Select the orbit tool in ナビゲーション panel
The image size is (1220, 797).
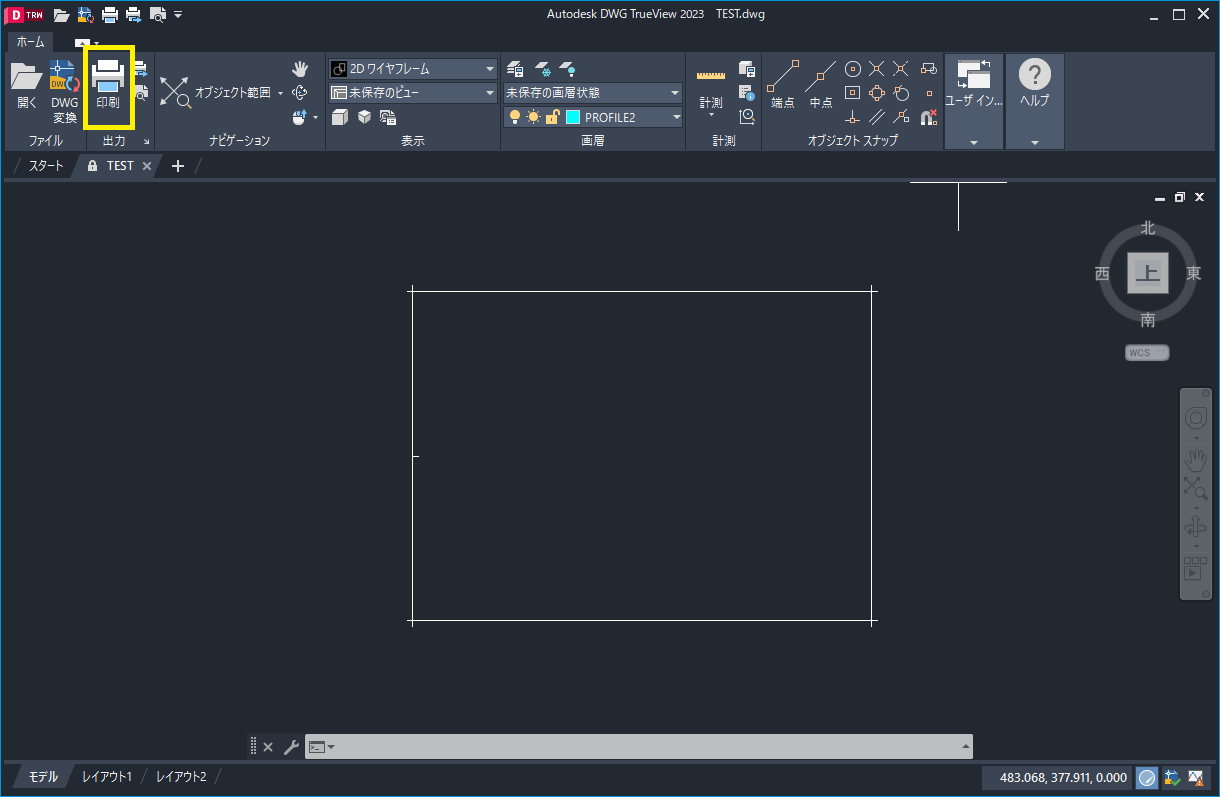[x=300, y=93]
